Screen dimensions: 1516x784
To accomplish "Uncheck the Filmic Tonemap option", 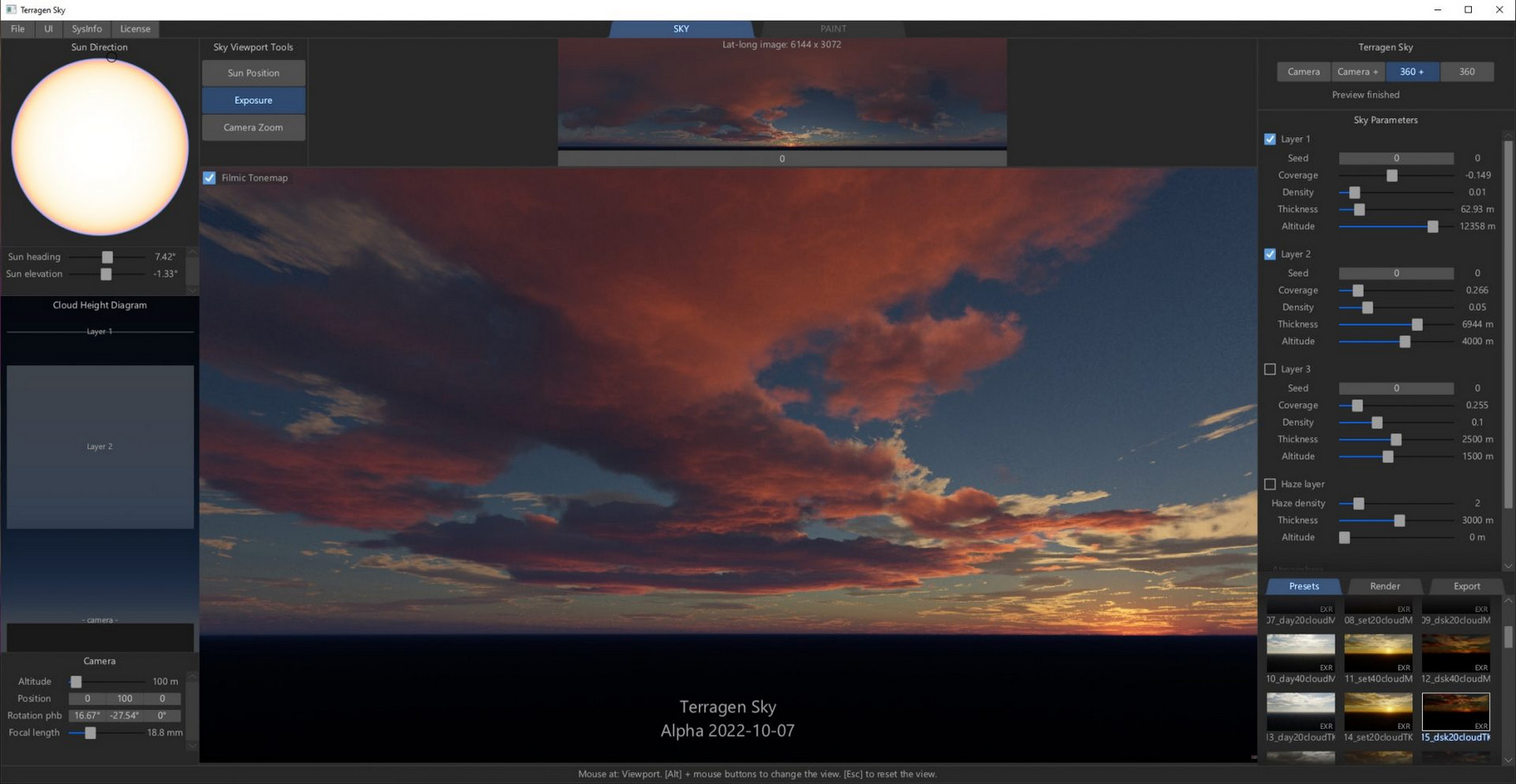I will (x=209, y=178).
